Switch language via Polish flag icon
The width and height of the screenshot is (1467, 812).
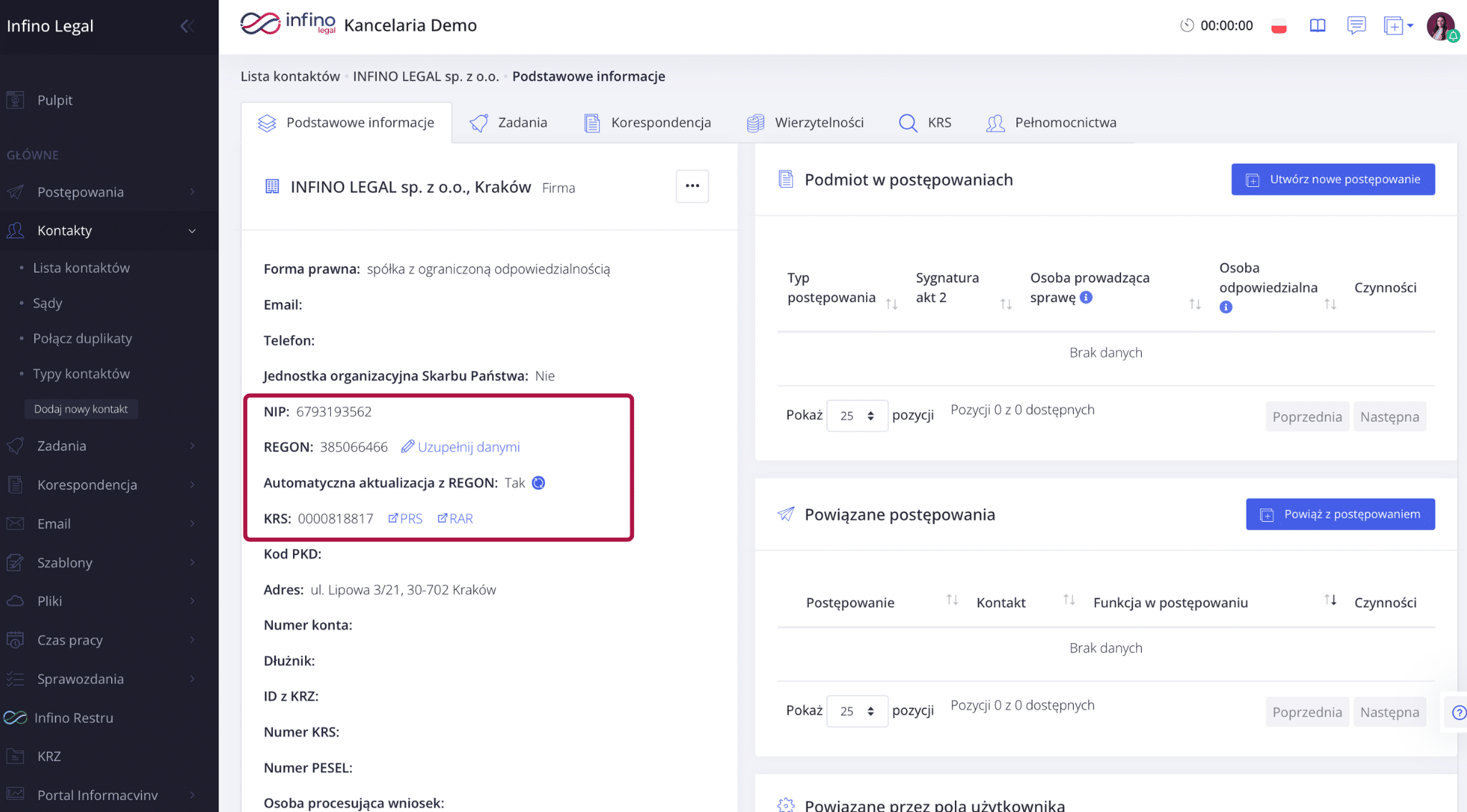click(1279, 26)
